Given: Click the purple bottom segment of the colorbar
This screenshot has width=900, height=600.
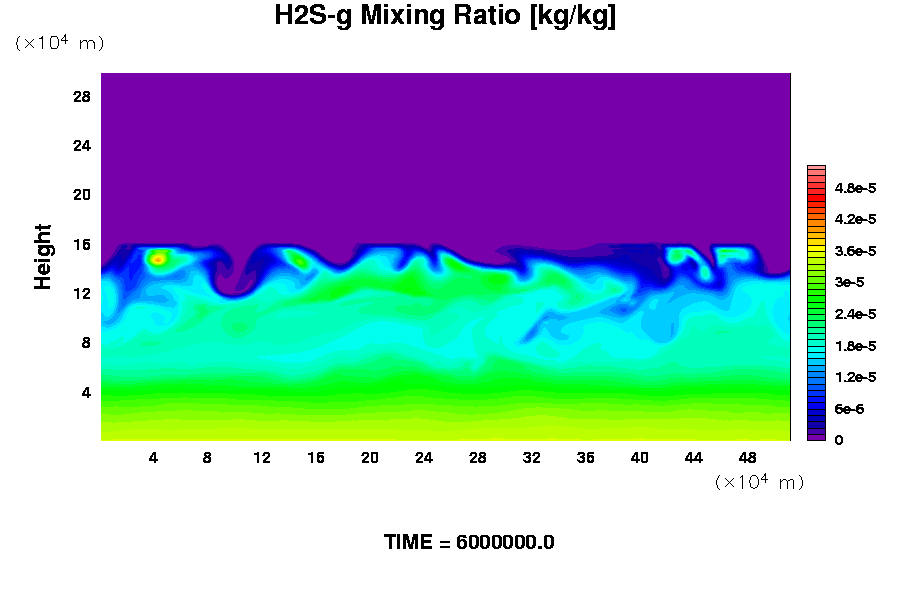Looking at the screenshot, I should (x=816, y=435).
